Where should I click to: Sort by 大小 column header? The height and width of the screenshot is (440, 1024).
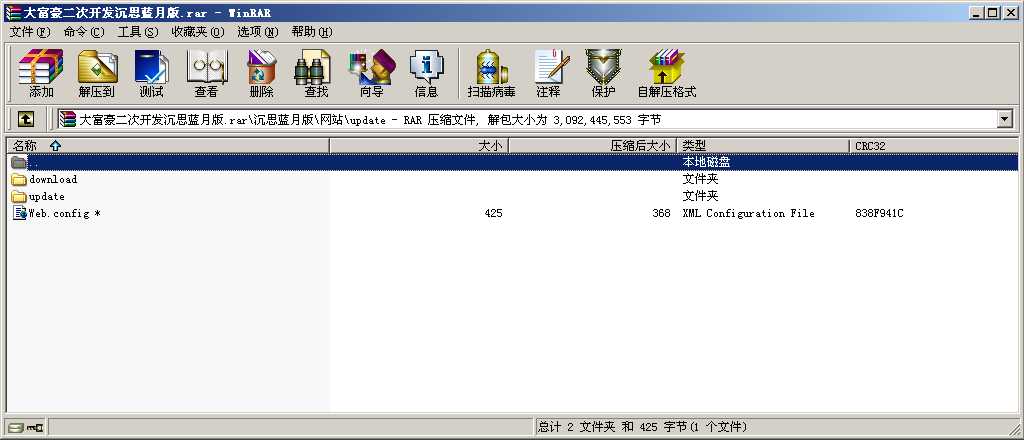click(x=419, y=146)
